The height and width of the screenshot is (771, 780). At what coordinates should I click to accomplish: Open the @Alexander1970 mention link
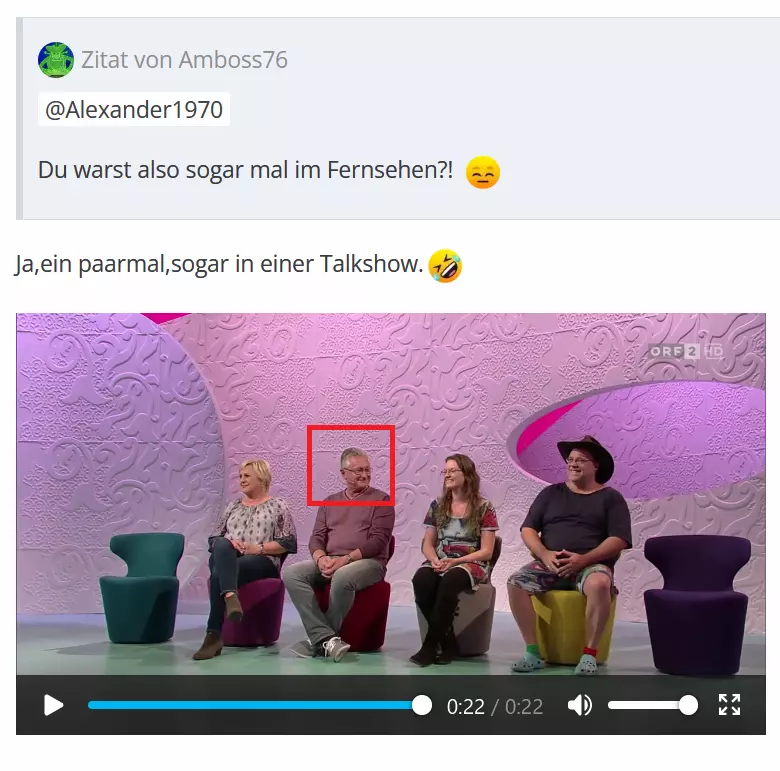(x=134, y=109)
